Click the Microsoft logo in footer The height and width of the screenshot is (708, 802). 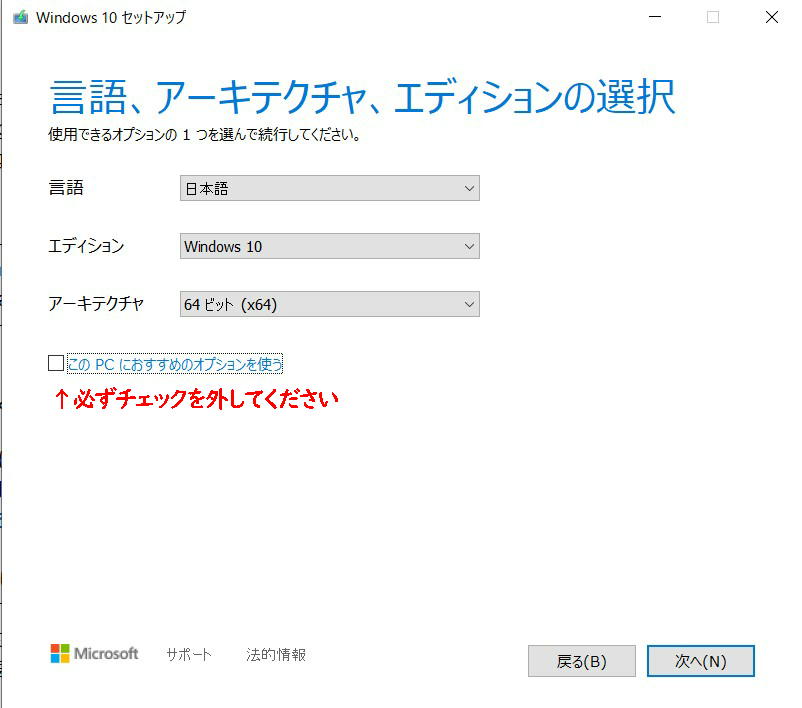[x=95, y=653]
